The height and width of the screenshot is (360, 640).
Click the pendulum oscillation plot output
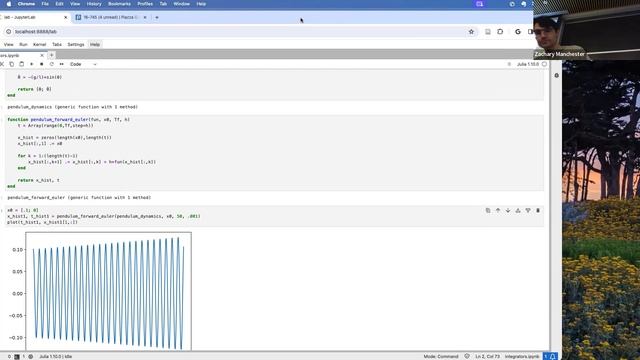[x=109, y=291]
